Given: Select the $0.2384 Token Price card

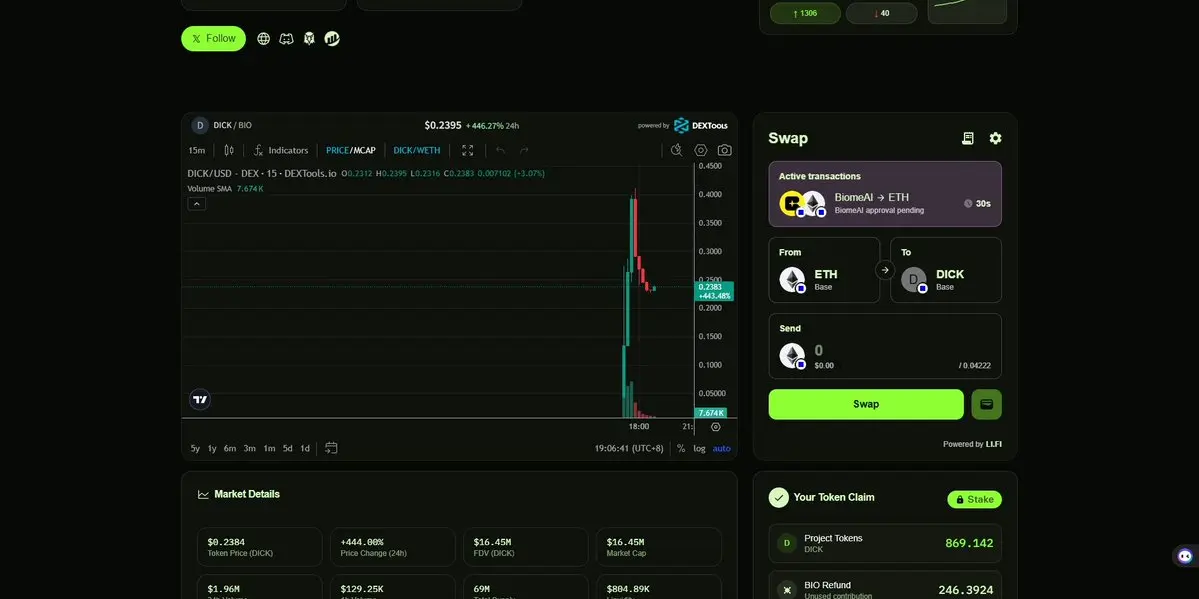Looking at the screenshot, I should pyautogui.click(x=259, y=547).
